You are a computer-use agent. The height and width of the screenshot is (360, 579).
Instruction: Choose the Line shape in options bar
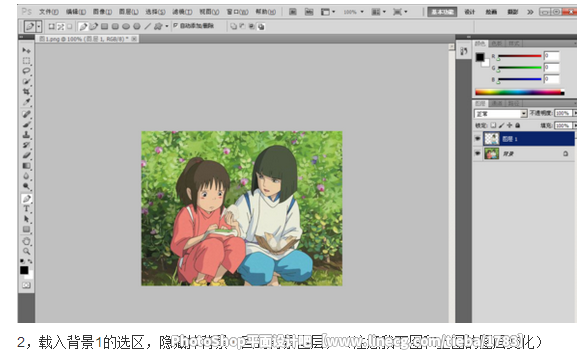tap(147, 26)
